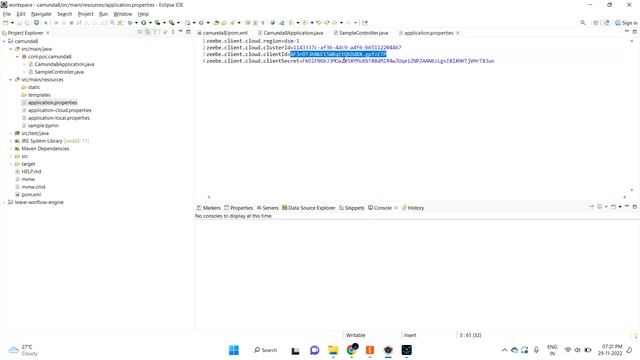The height and width of the screenshot is (360, 640).
Task: Open the Window menu
Action: click(x=122, y=14)
